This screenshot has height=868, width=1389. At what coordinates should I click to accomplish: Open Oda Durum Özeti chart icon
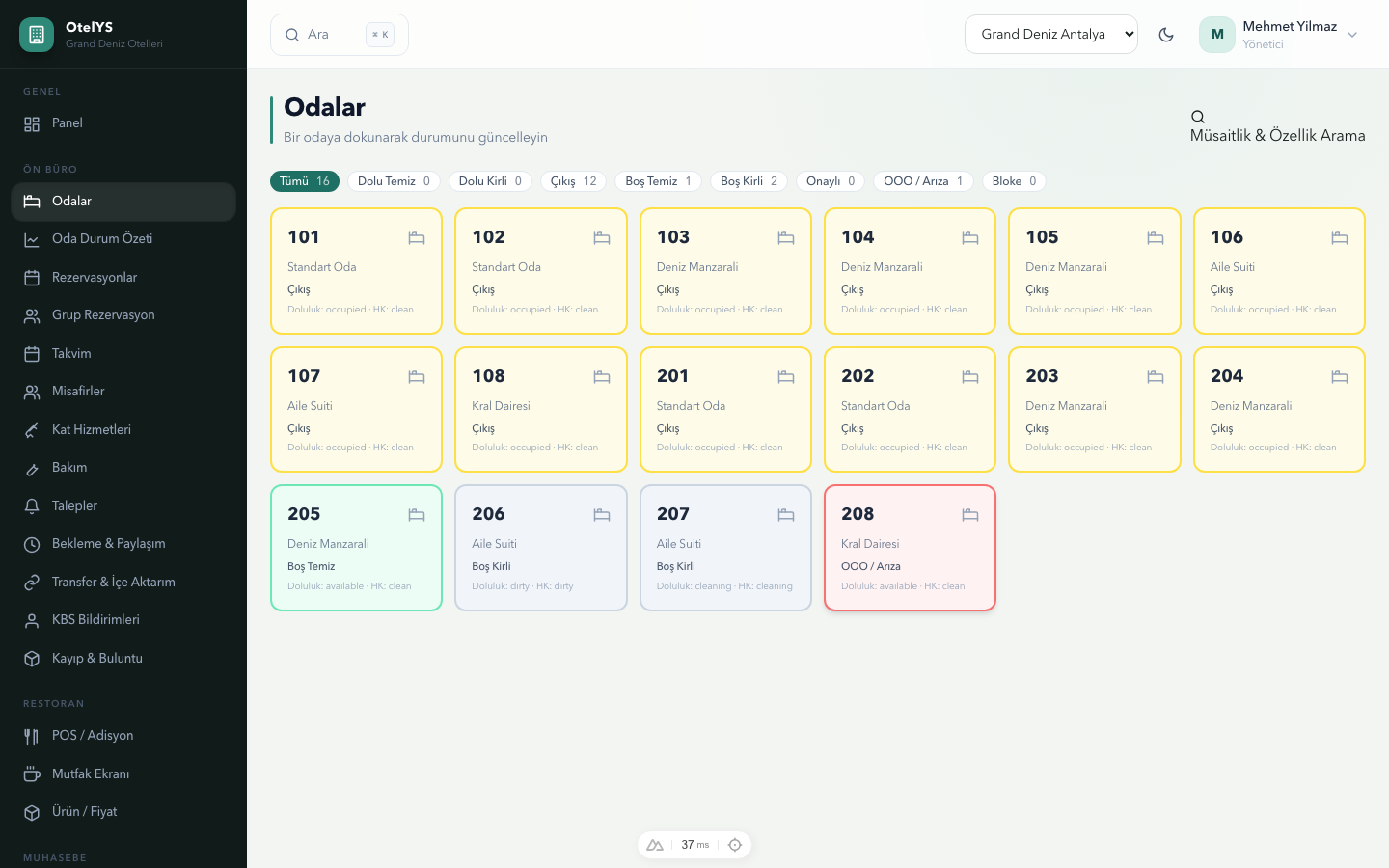(x=32, y=239)
